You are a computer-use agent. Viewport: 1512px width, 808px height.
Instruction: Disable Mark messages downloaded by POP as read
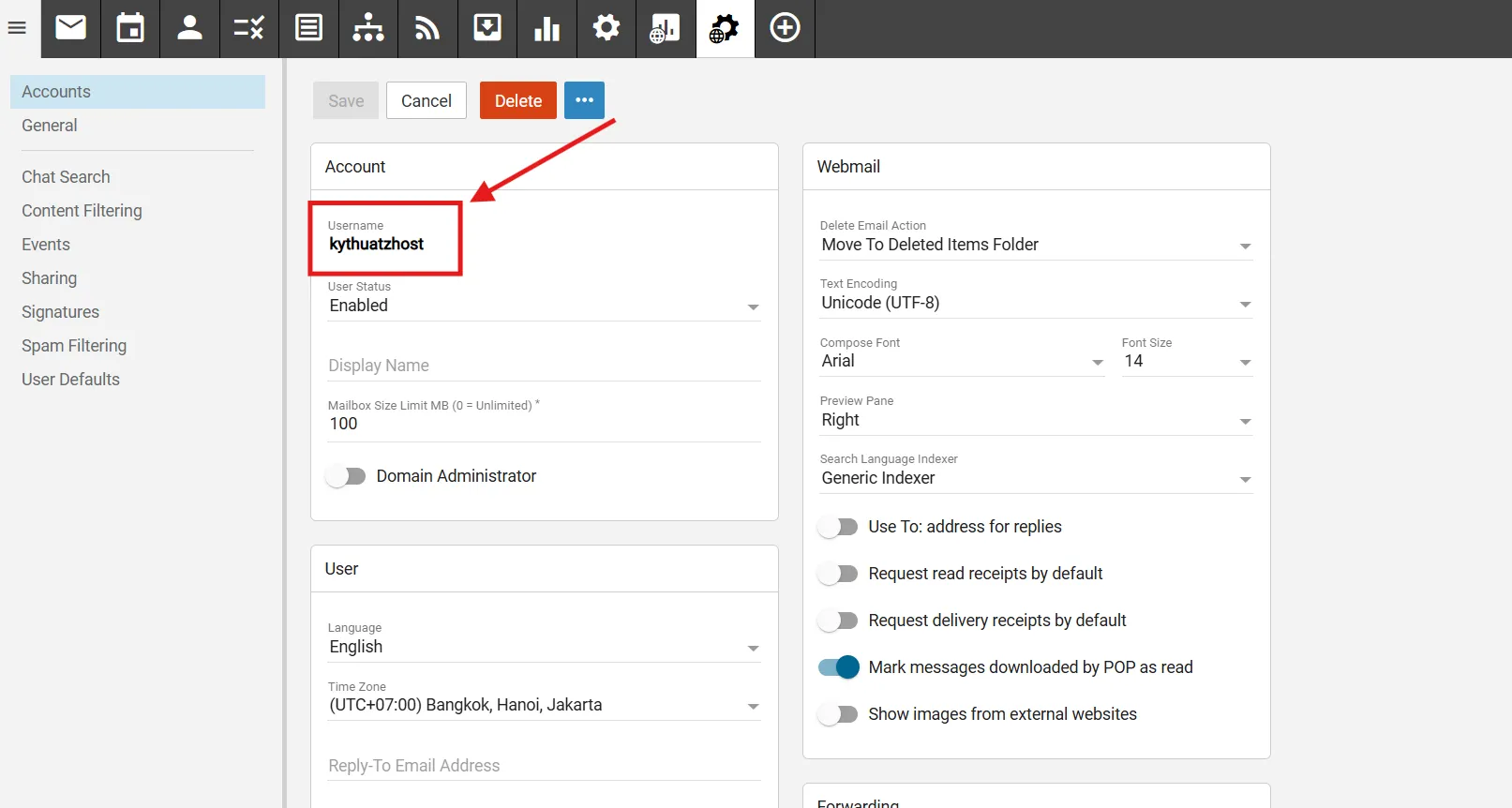[x=838, y=667]
